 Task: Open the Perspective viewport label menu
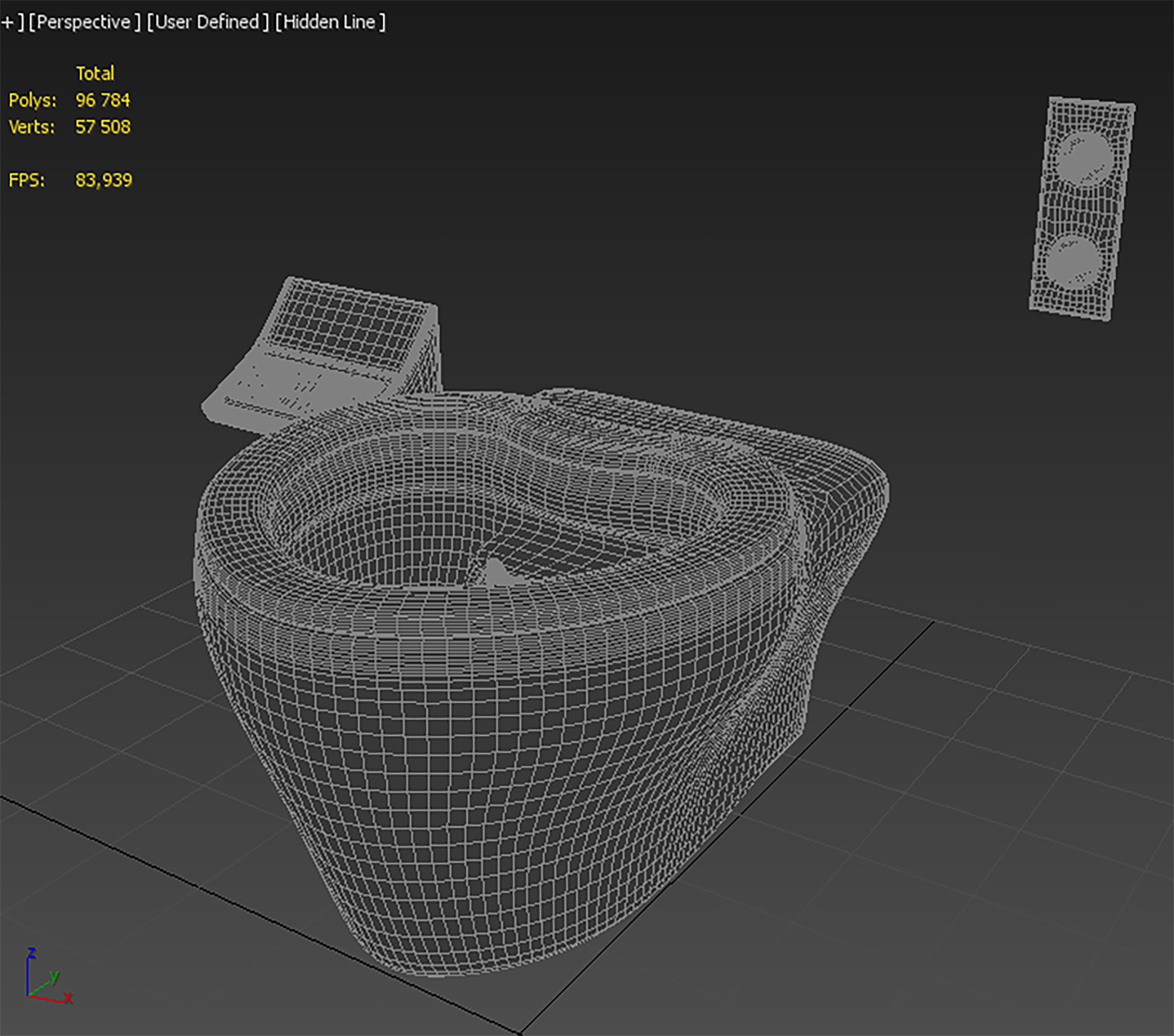[x=84, y=22]
